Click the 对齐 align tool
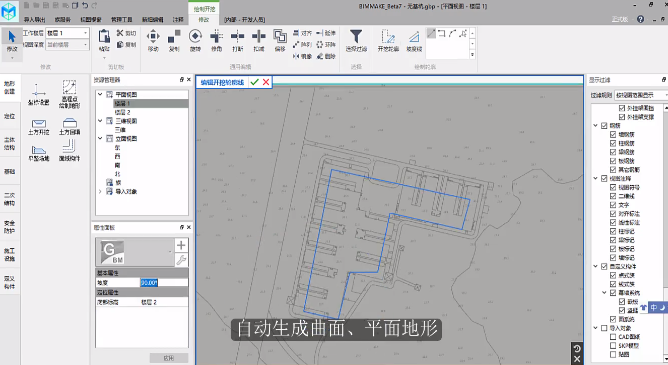 tap(302, 33)
